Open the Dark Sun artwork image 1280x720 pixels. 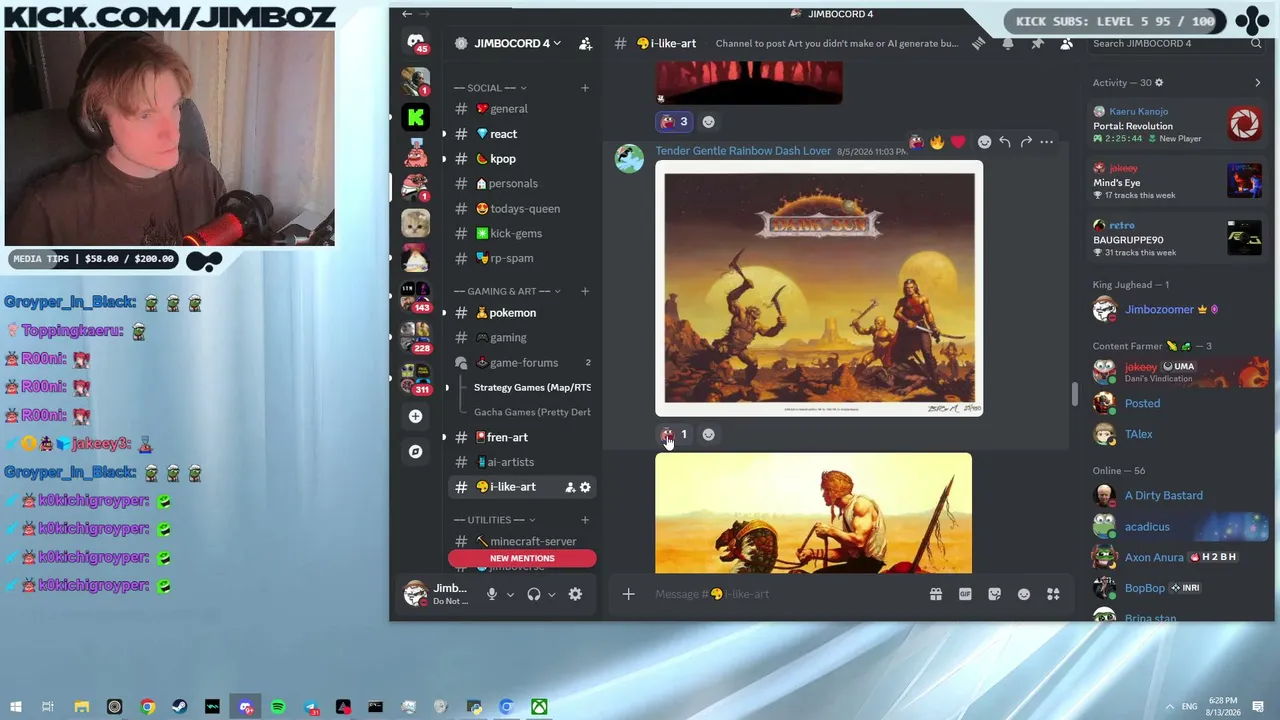pos(819,289)
